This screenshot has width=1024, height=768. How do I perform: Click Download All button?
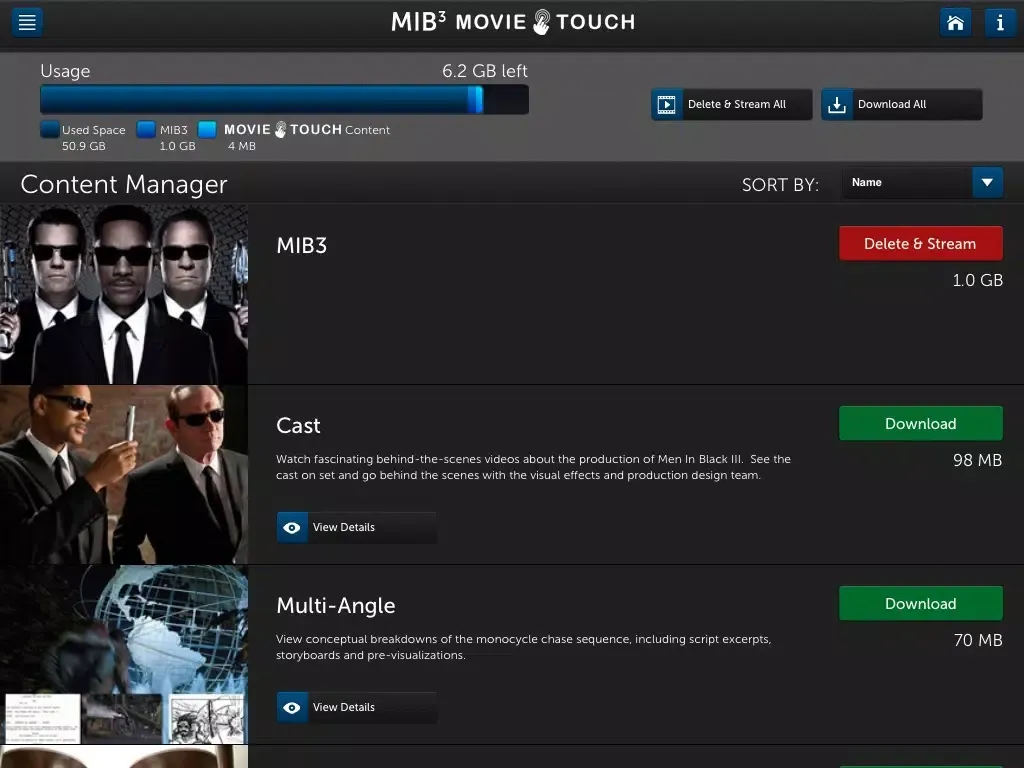point(902,104)
